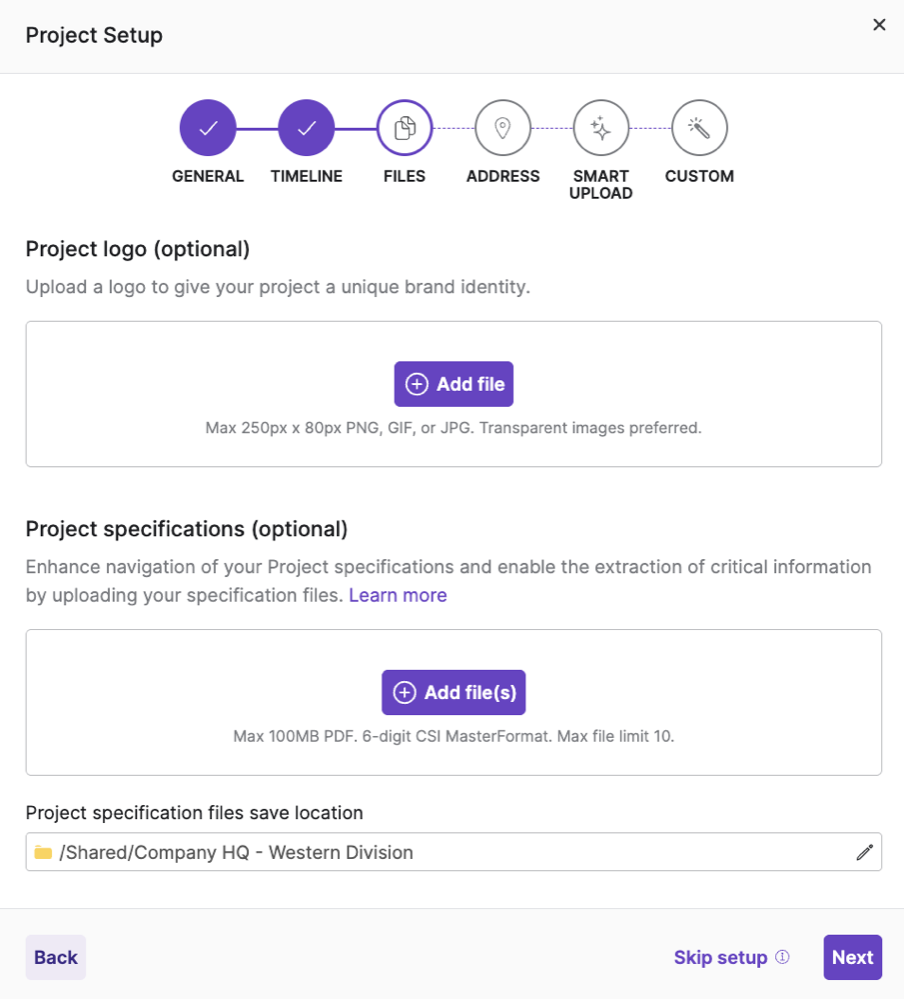
Task: Return to the previous step with Back
Action: click(55, 957)
